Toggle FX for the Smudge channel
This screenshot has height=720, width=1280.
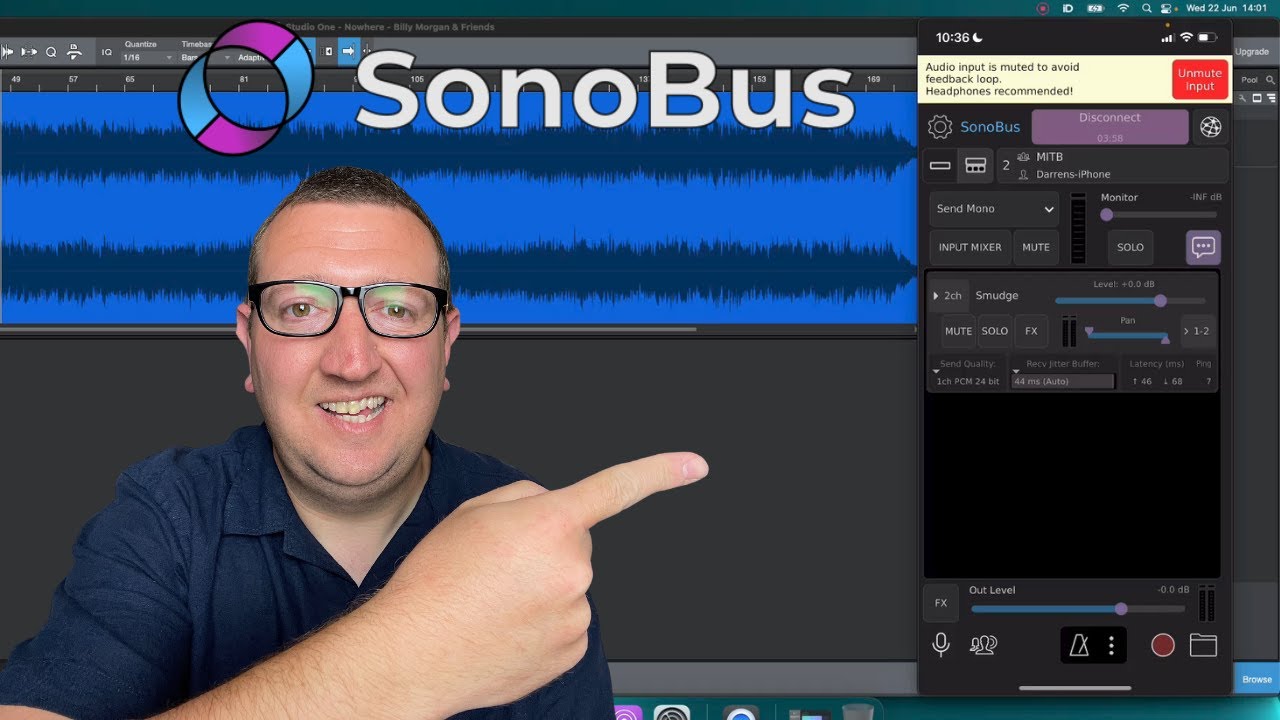[1031, 331]
